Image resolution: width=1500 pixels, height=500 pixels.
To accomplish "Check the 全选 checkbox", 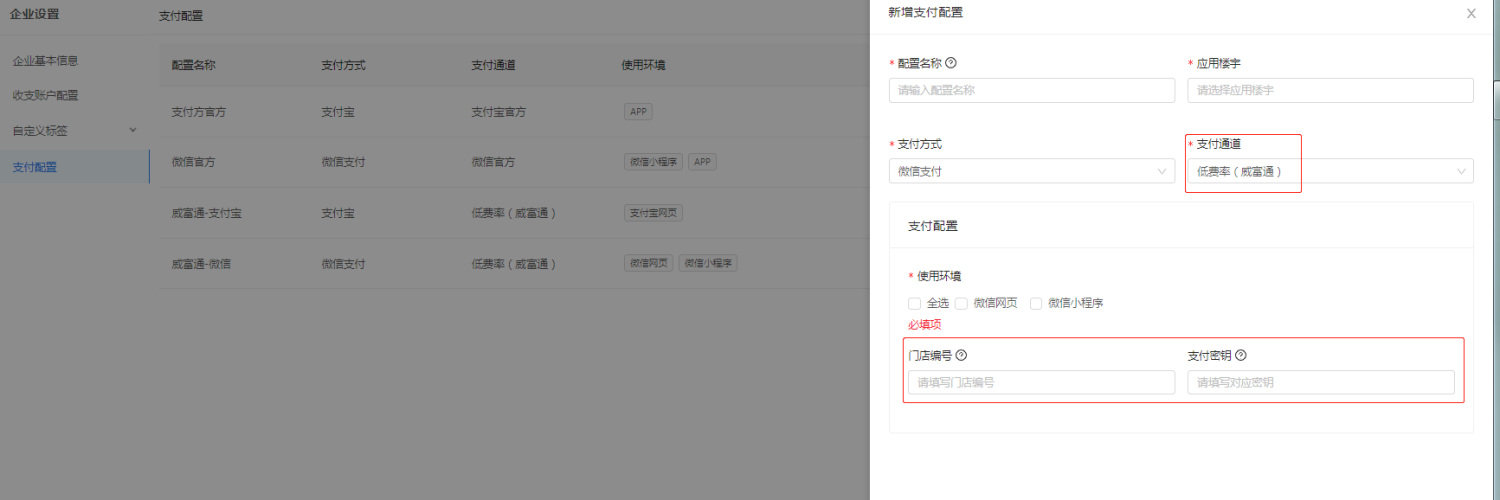I will [x=914, y=303].
